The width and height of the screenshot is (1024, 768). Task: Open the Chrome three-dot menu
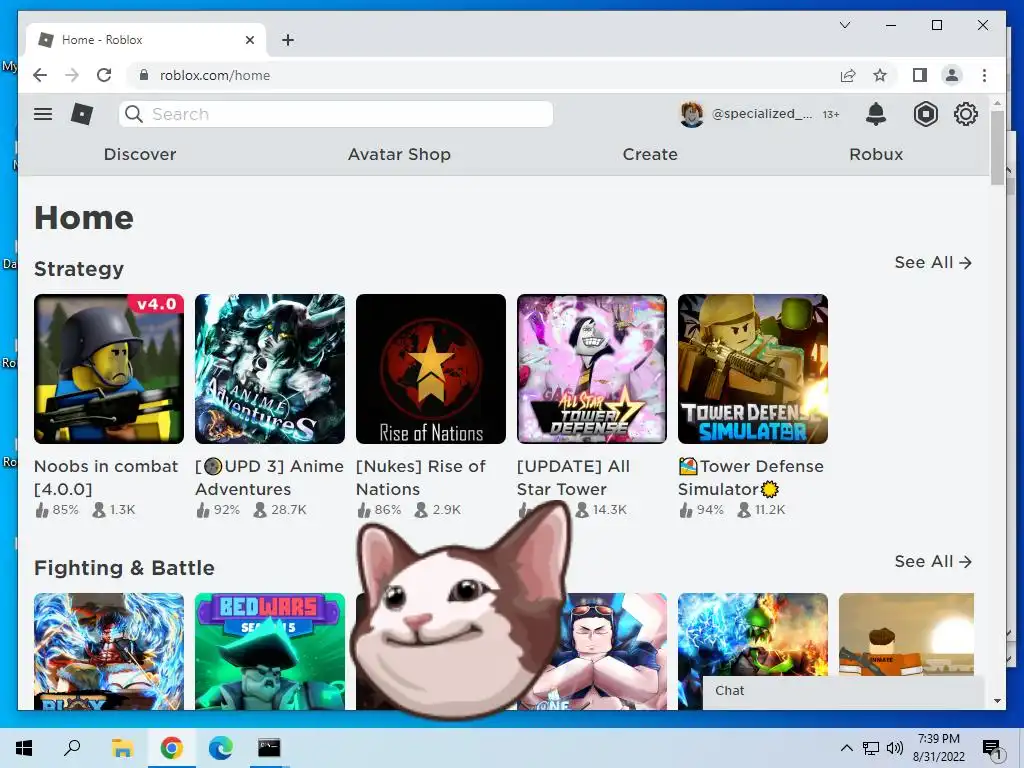(x=984, y=75)
